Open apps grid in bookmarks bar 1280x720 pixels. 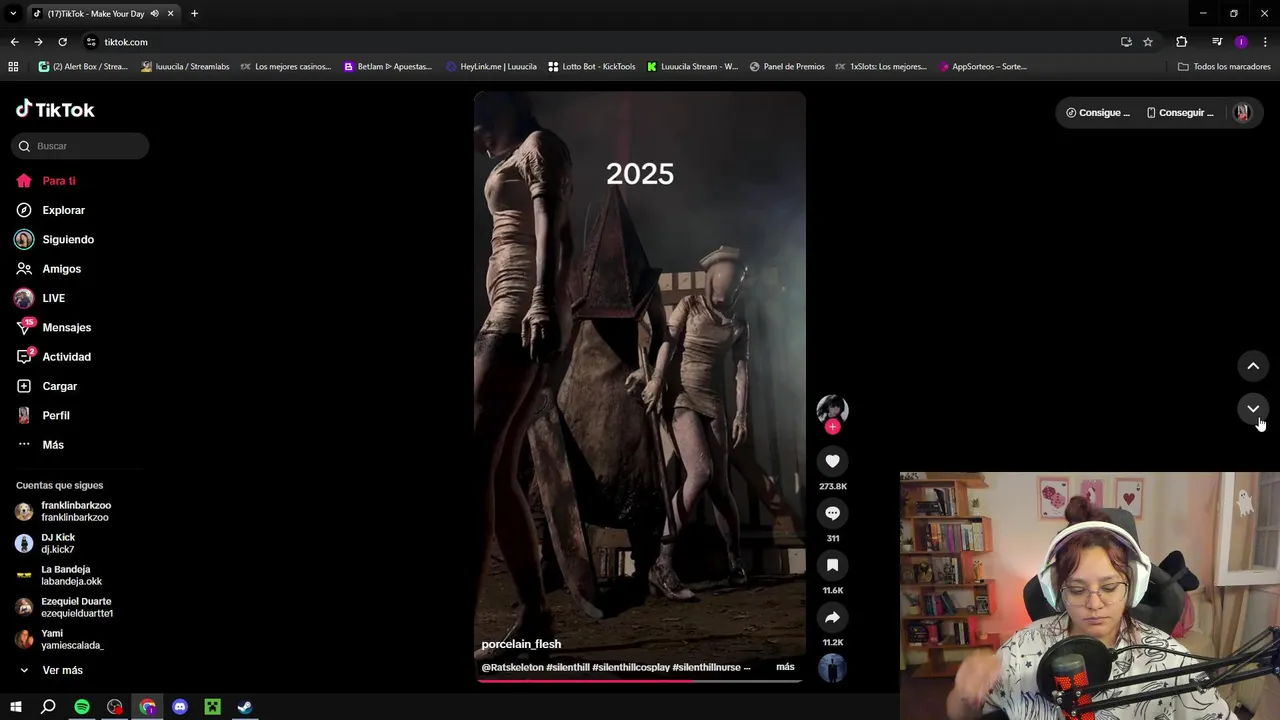13,67
